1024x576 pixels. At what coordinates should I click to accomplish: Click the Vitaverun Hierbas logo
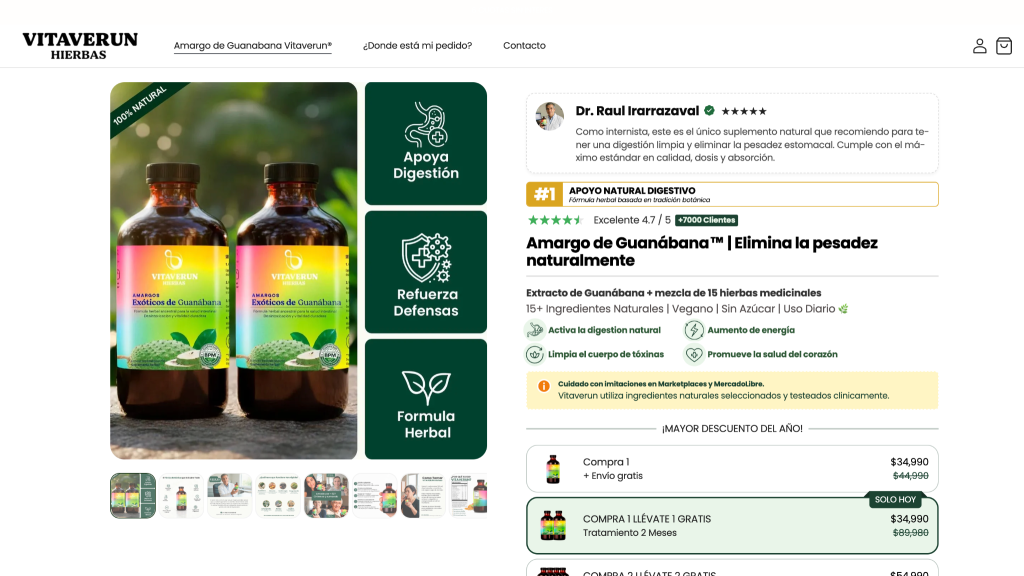[x=80, y=46]
